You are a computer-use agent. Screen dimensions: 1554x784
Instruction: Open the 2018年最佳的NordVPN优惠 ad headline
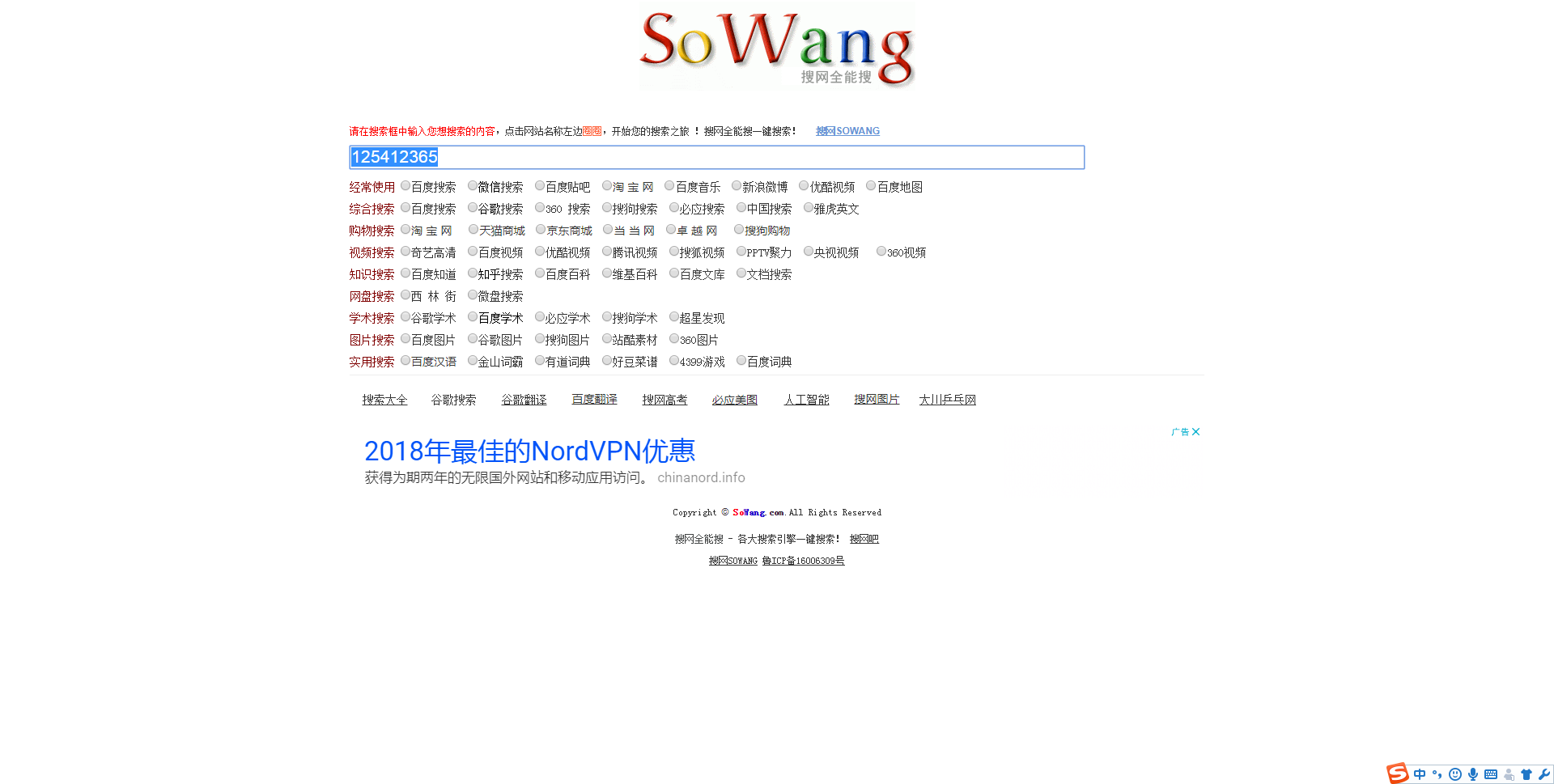530,451
